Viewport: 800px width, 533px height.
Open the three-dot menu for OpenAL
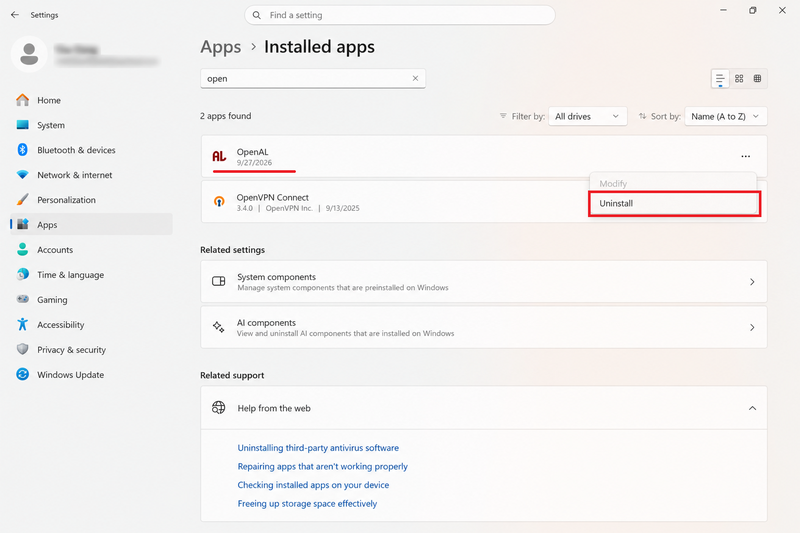point(745,157)
